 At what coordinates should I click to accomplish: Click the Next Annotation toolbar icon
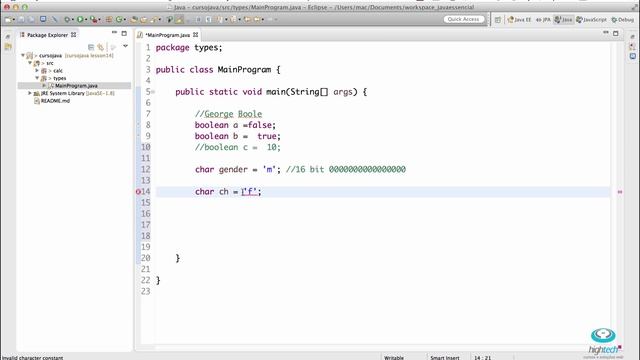[x=221, y=20]
